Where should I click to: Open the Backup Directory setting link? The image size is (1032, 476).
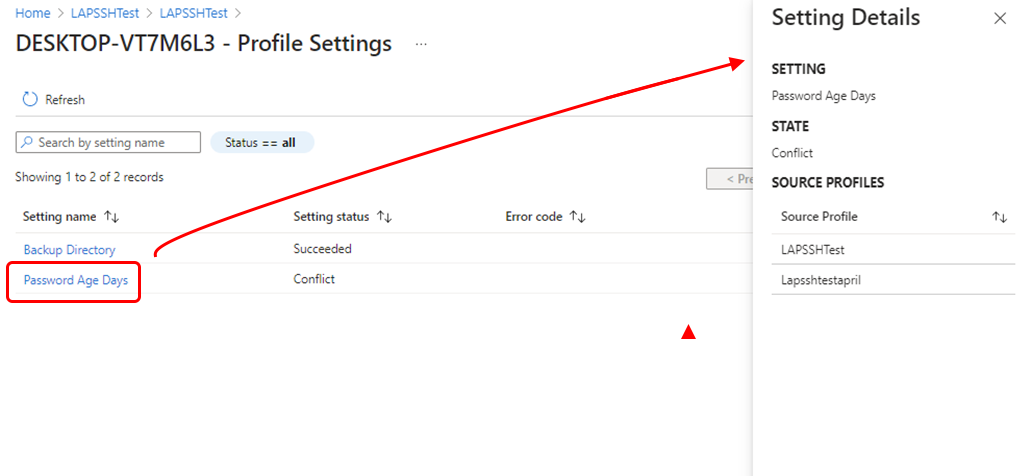pyautogui.click(x=69, y=250)
